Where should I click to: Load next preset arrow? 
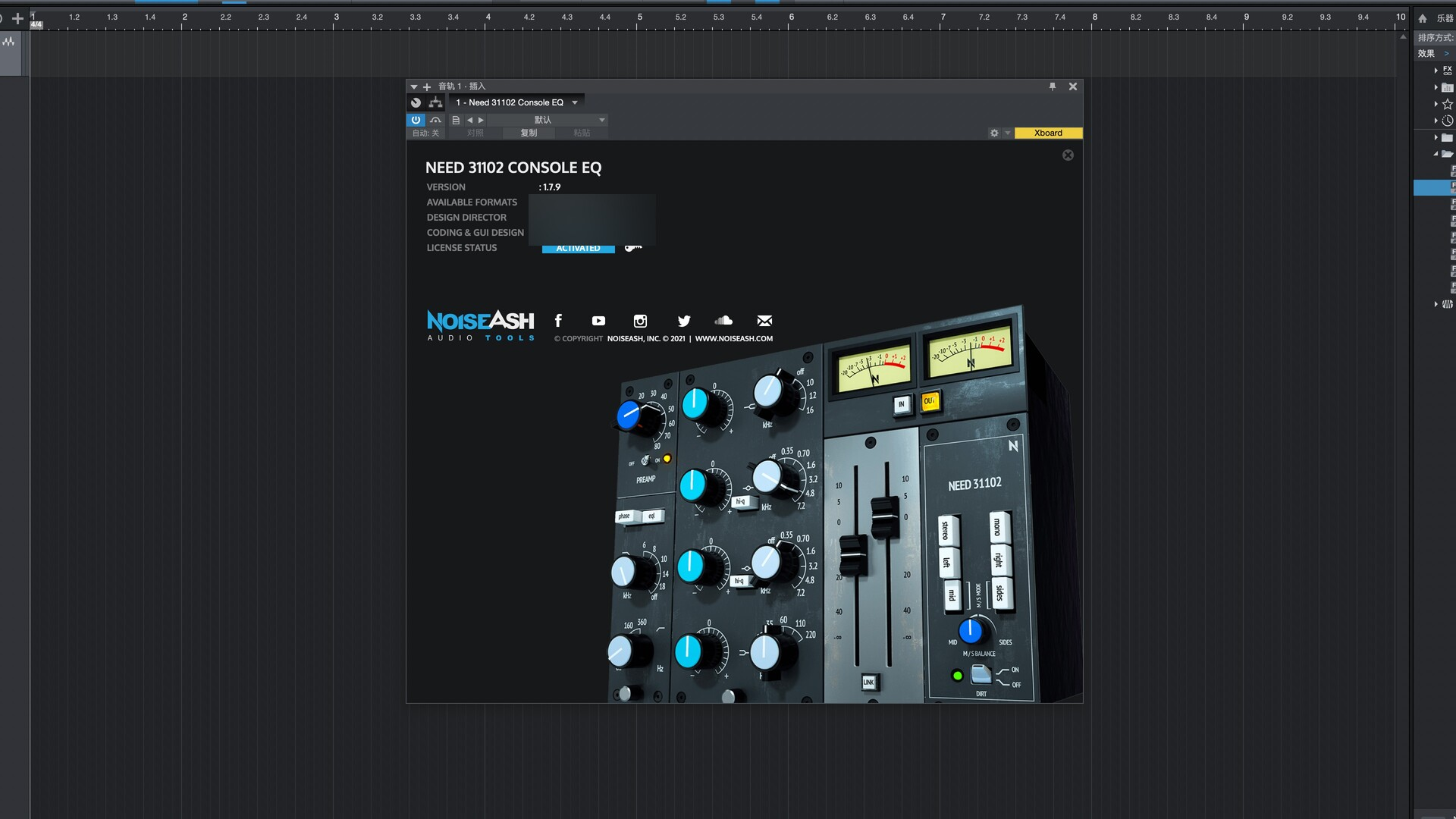(481, 120)
